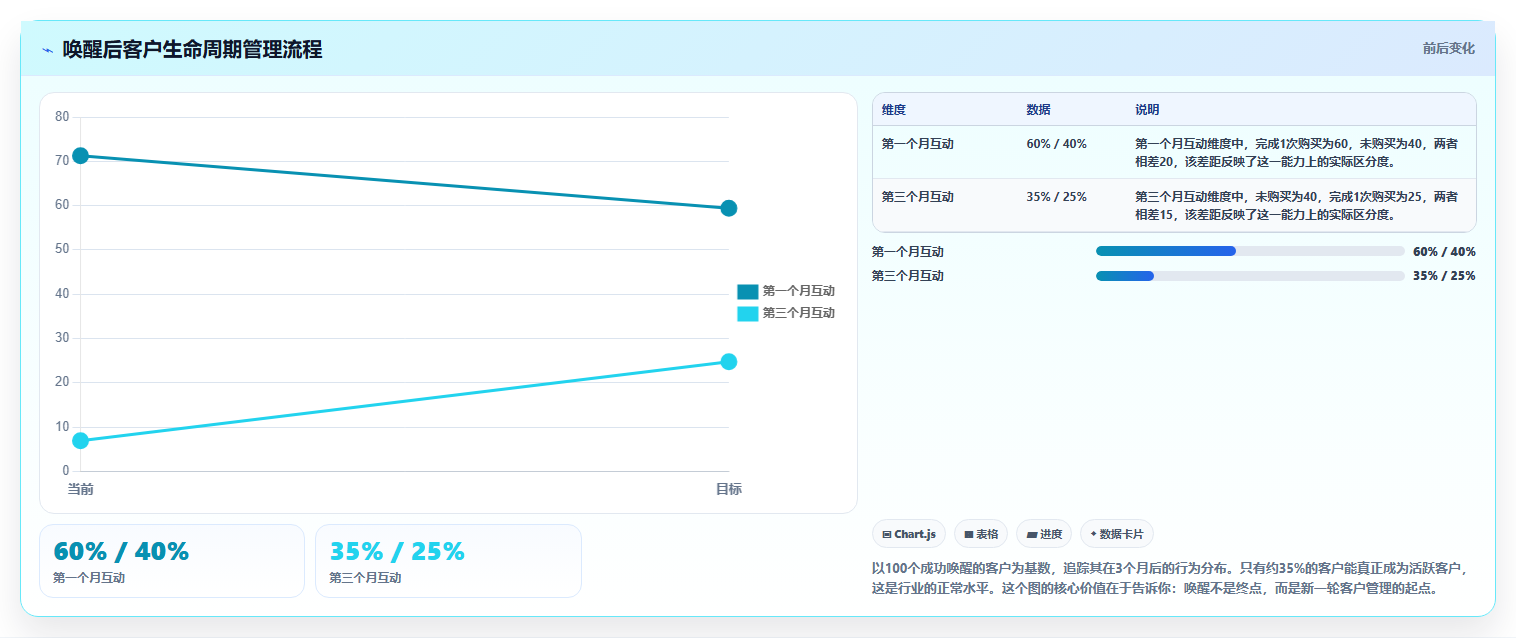1516x638 pixels.
Task: Click the 第三个月互动 progress bar
Action: click(x=1250, y=276)
